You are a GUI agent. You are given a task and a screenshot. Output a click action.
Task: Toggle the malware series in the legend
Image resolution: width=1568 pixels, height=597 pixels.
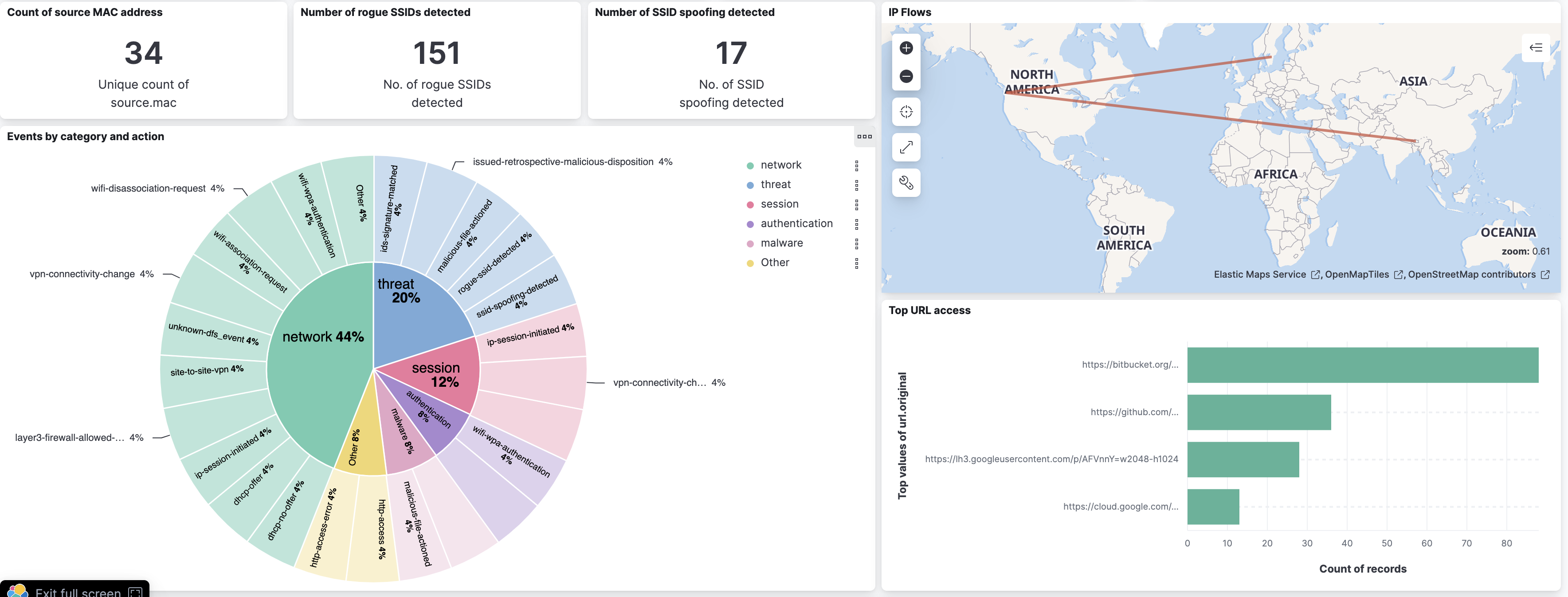[782, 243]
